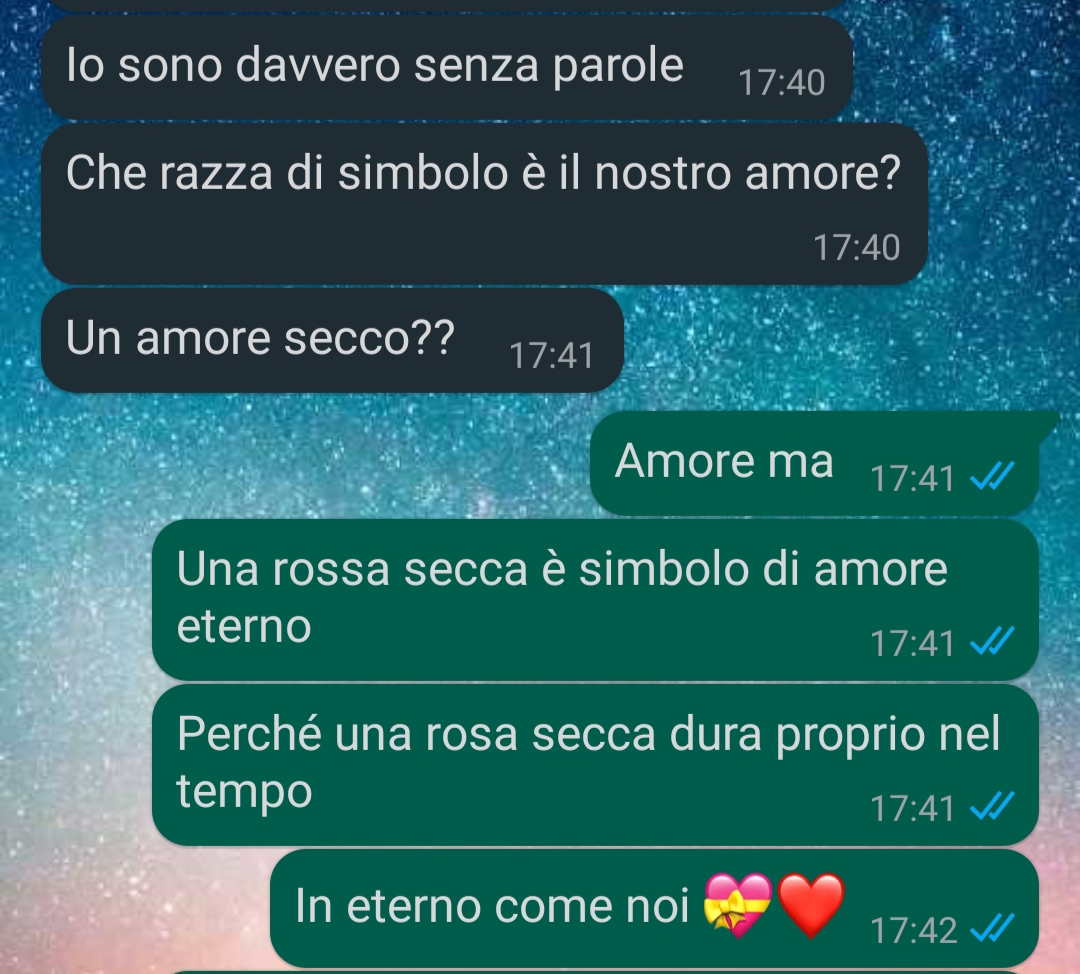This screenshot has height=974, width=1080.
Task: Tap the 'Un amore secco??' message
Action: [332, 340]
